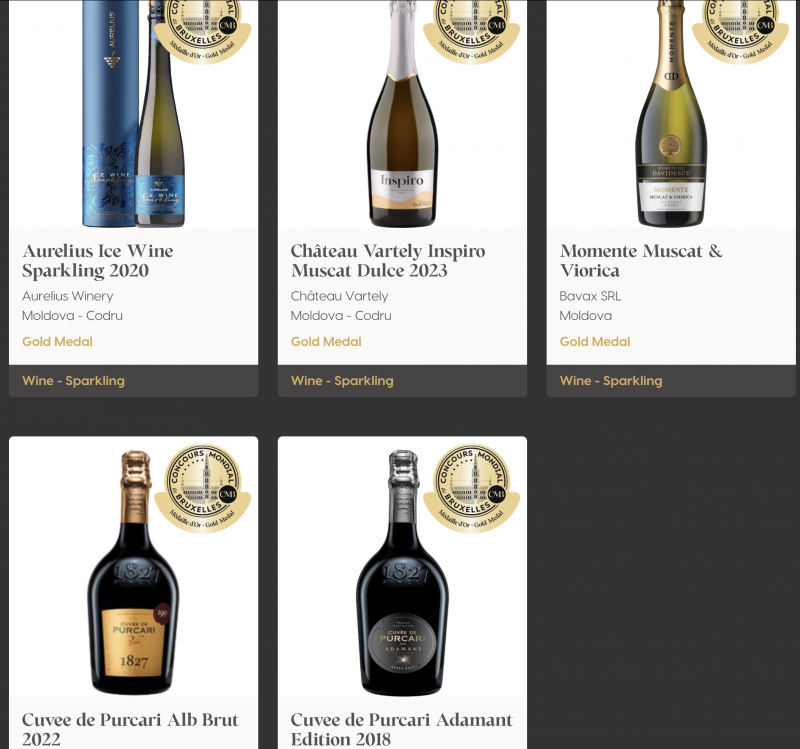Open Aurelius Ice Wine Sparkling 2020 title
This screenshot has width=800, height=749.
point(98,261)
